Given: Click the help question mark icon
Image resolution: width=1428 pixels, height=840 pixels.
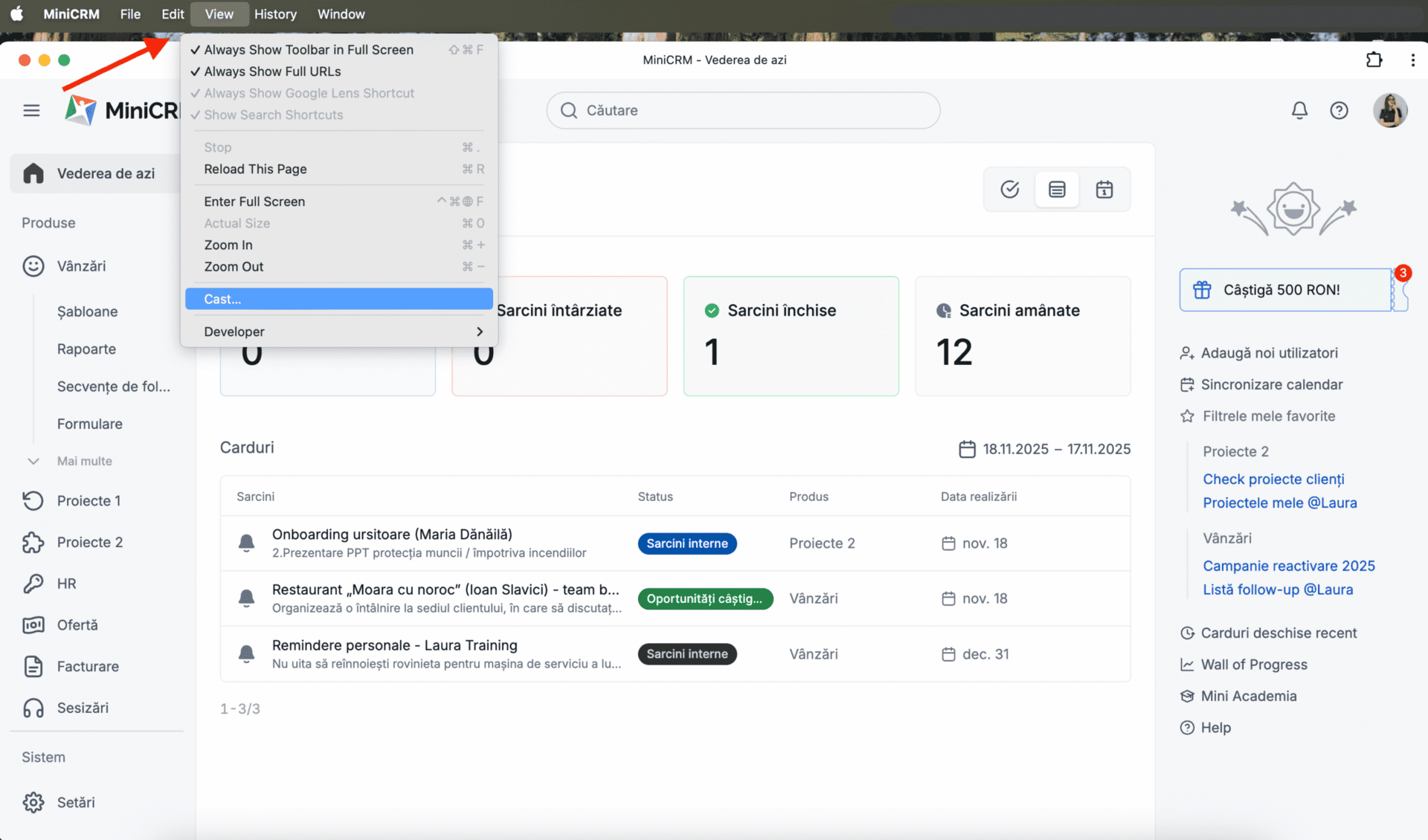Looking at the screenshot, I should [1339, 110].
